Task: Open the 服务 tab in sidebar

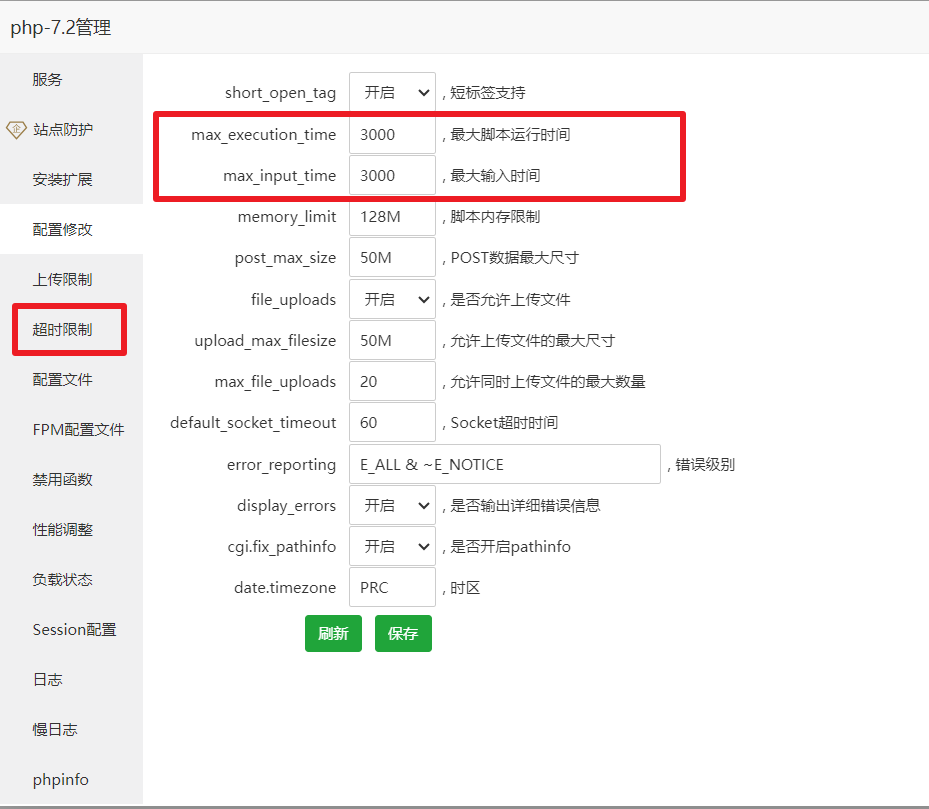Action: (x=47, y=80)
